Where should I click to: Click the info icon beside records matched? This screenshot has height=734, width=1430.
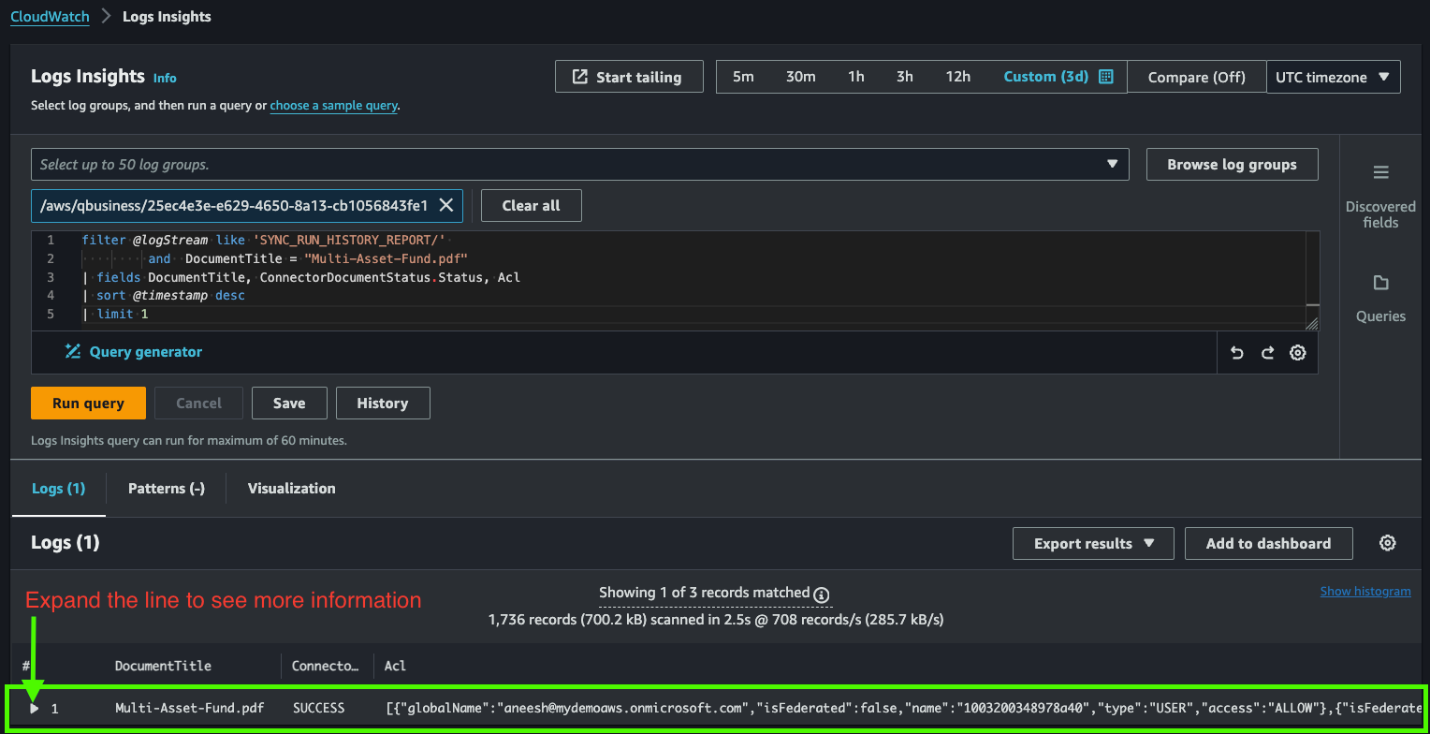tap(822, 594)
